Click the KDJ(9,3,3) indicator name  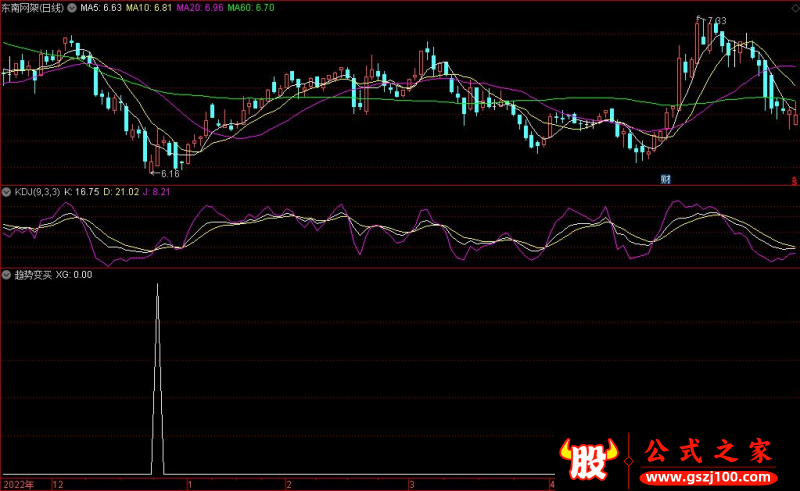35,190
